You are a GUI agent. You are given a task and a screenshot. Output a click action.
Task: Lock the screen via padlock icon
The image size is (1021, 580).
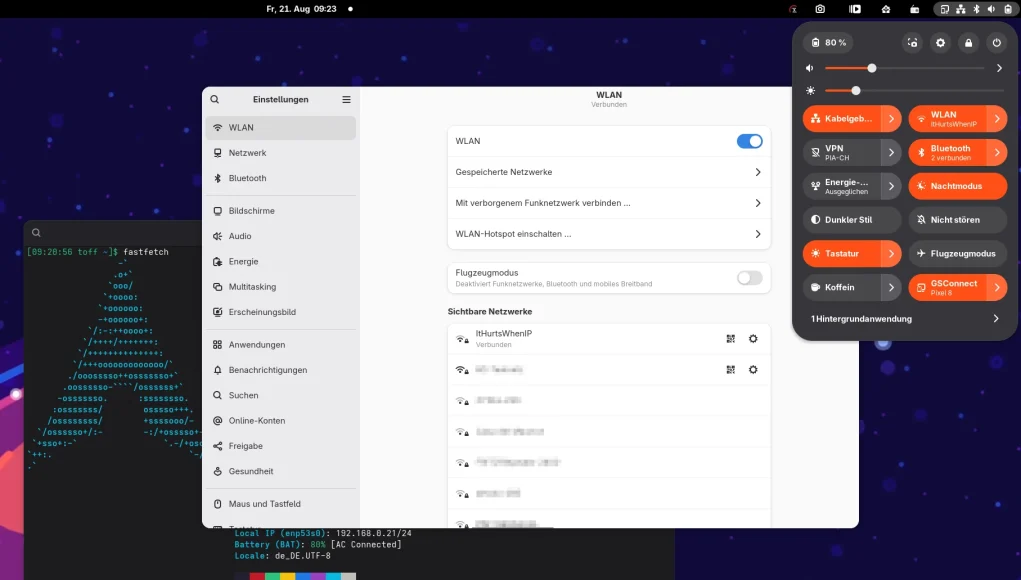968,43
